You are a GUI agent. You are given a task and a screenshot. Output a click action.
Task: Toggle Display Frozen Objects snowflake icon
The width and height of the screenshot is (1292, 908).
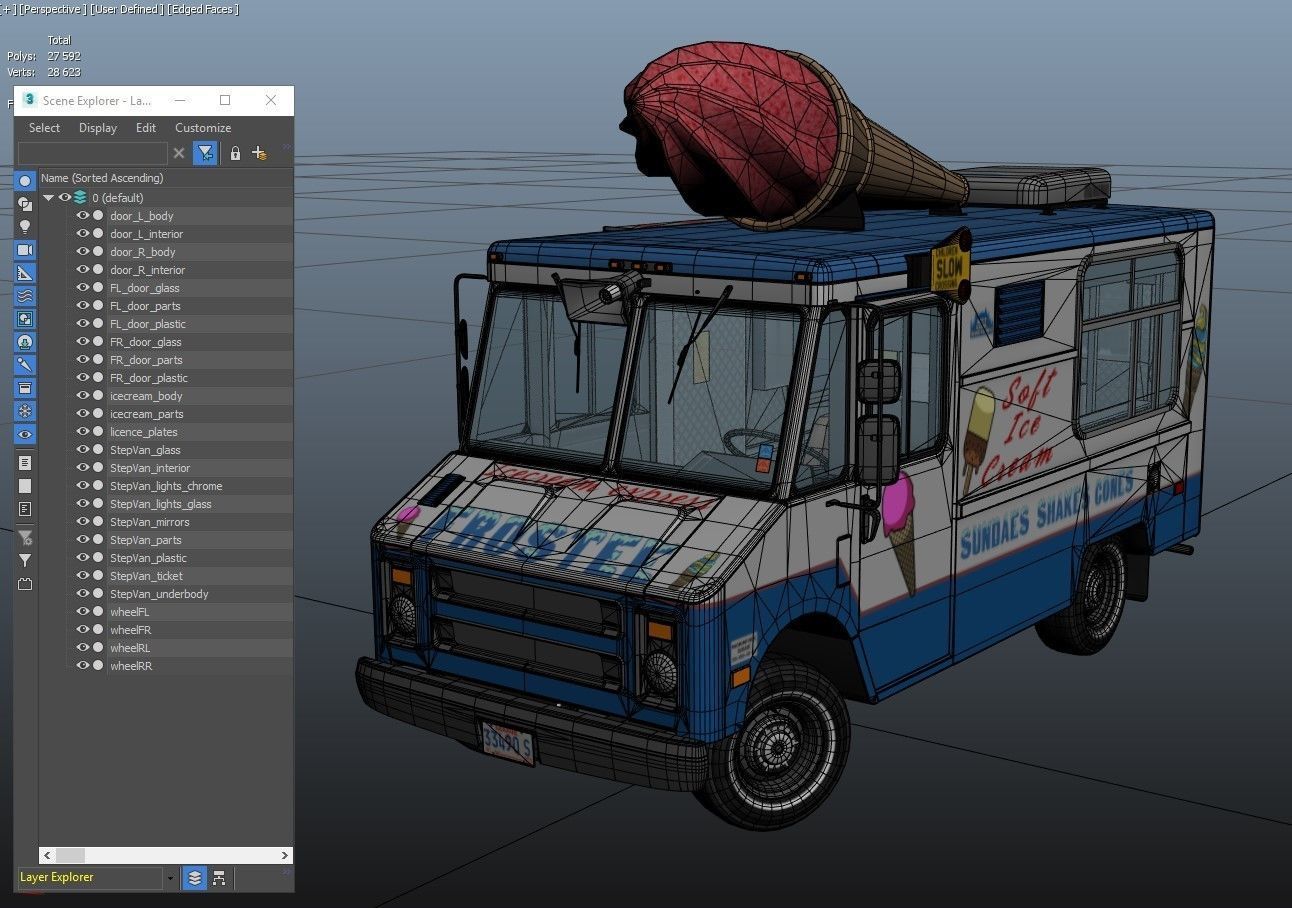pyautogui.click(x=25, y=411)
